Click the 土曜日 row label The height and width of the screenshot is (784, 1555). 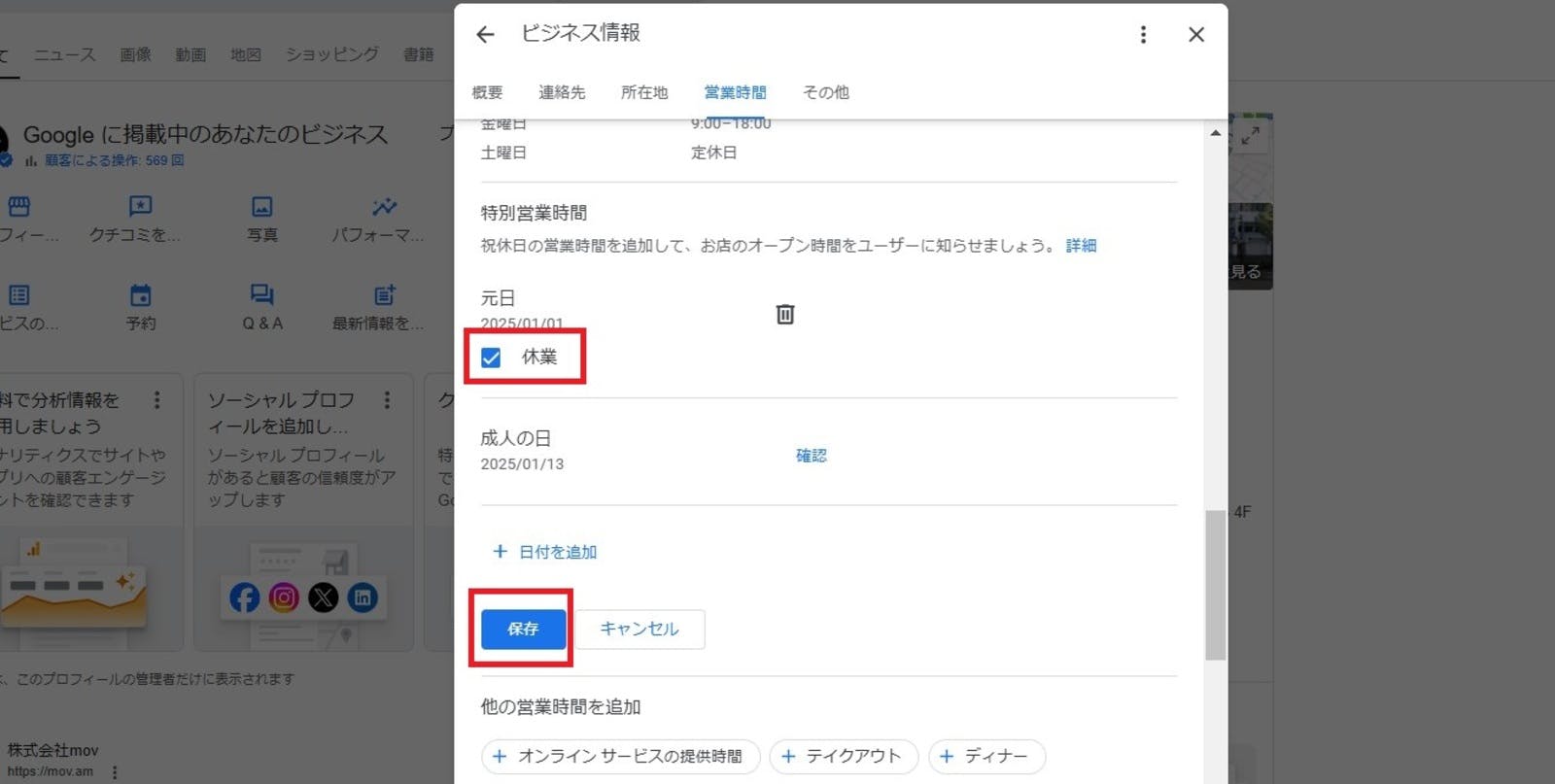click(x=503, y=153)
